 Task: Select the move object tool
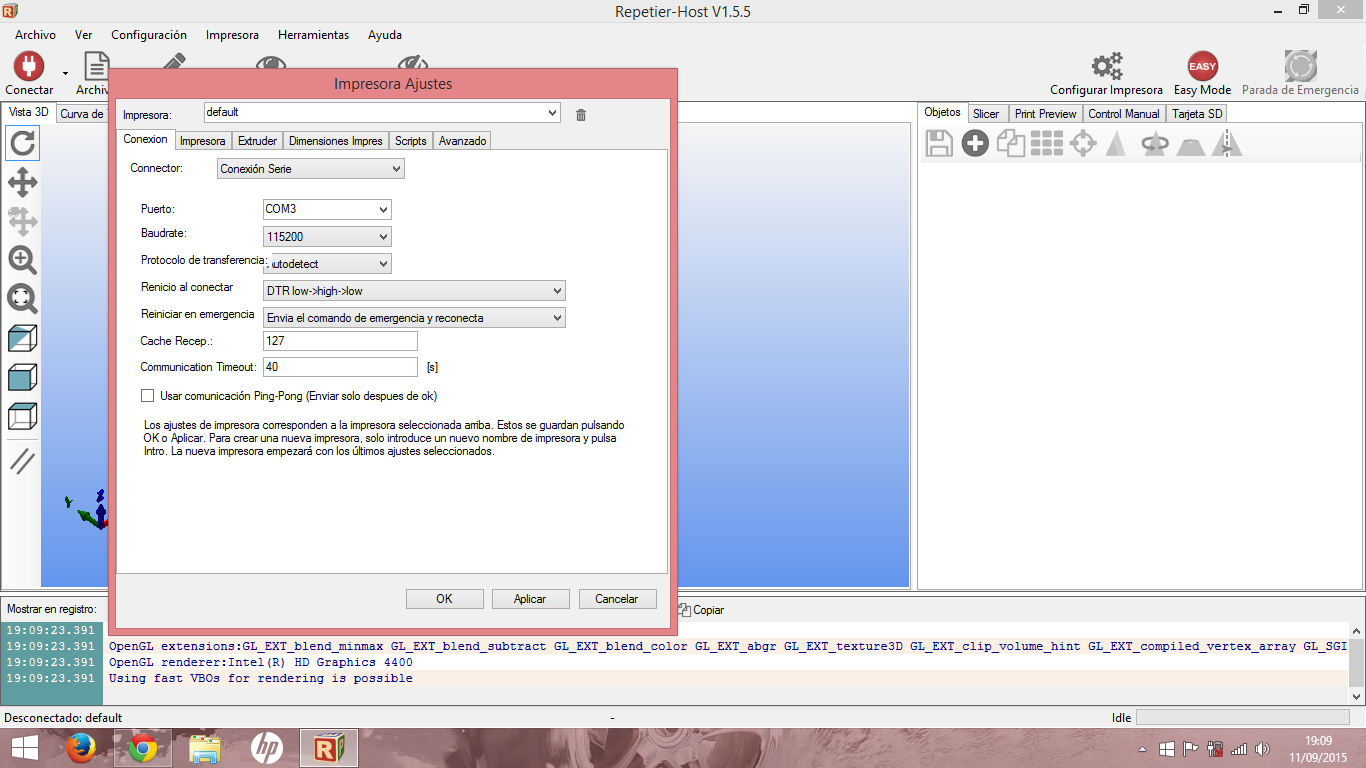(x=22, y=221)
